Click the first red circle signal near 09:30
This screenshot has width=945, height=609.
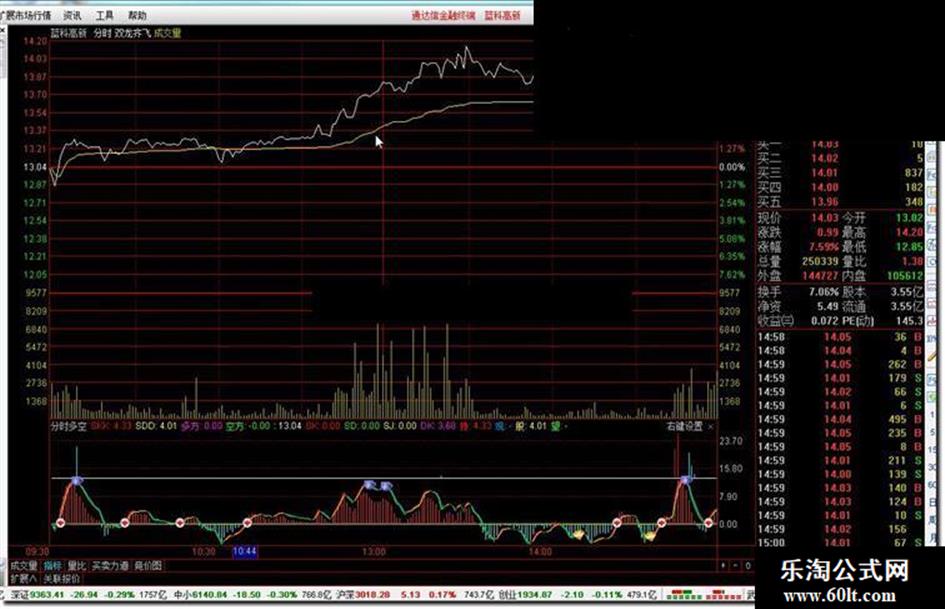pos(60,523)
